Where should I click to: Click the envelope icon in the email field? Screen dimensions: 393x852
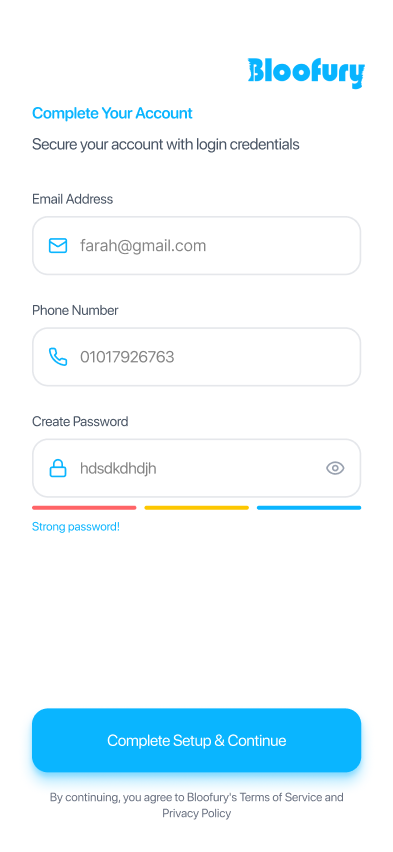coord(58,246)
